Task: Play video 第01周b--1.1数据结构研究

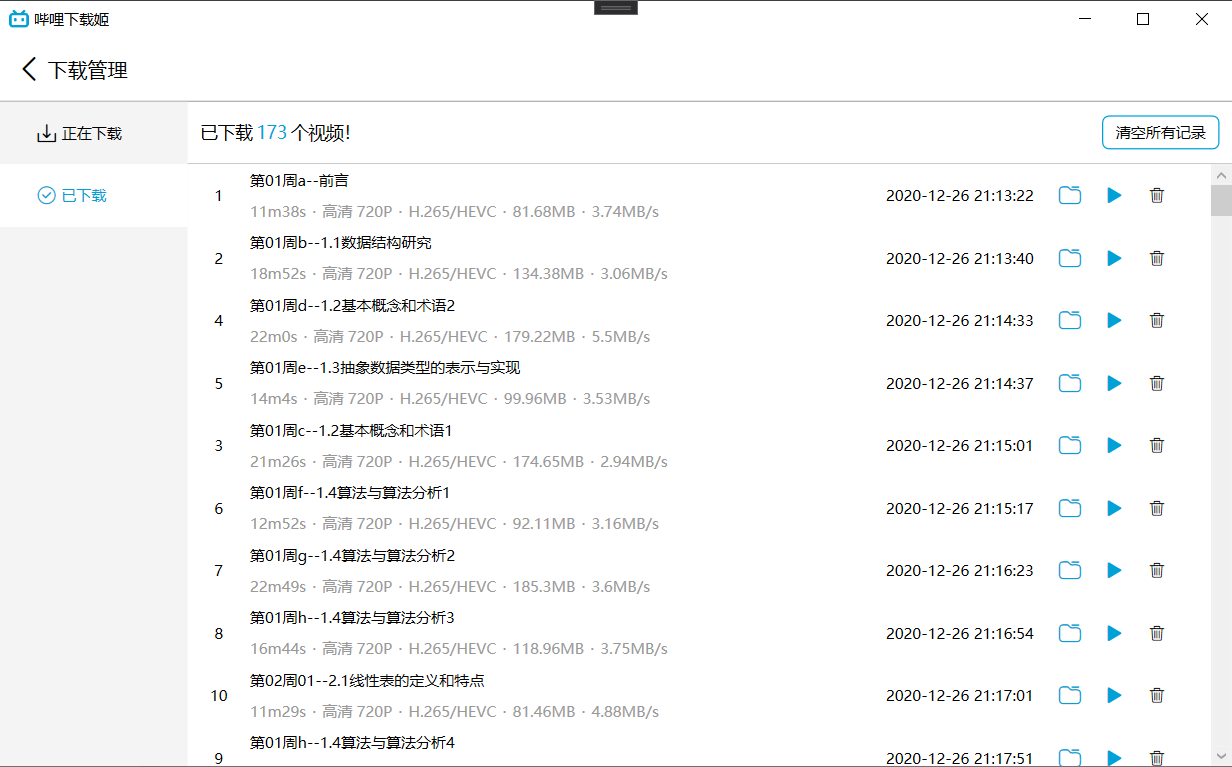Action: [x=1114, y=258]
